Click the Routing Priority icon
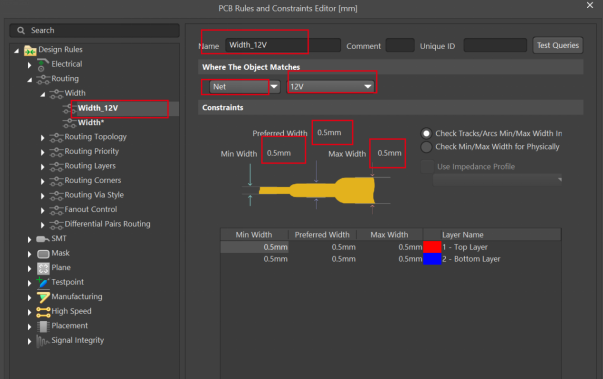Screen dimensions: 603x379 (x=57, y=152)
